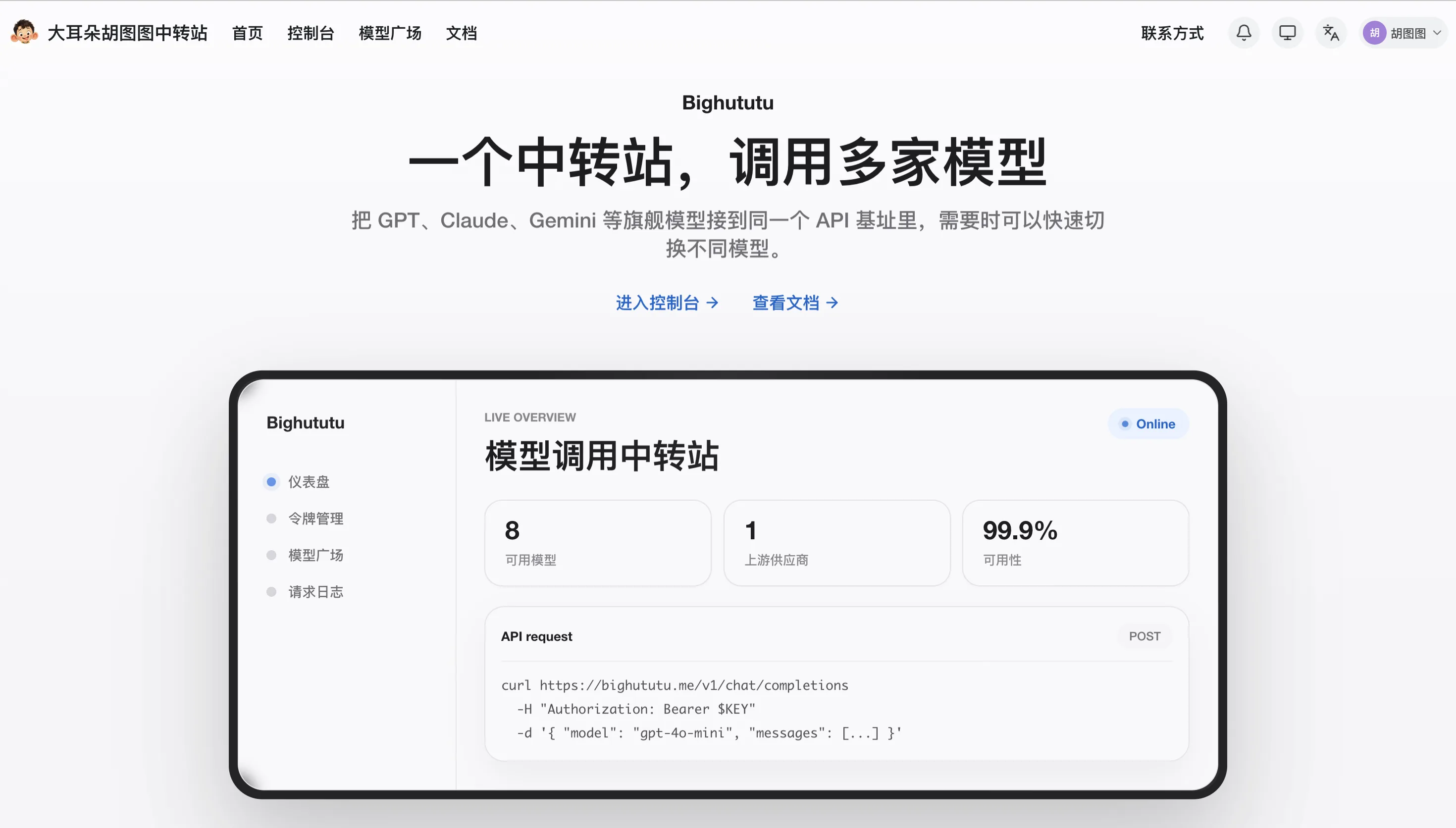Click the 大耳朵胡图图中转站 site title
Viewport: 1456px width, 828px height.
127,33
